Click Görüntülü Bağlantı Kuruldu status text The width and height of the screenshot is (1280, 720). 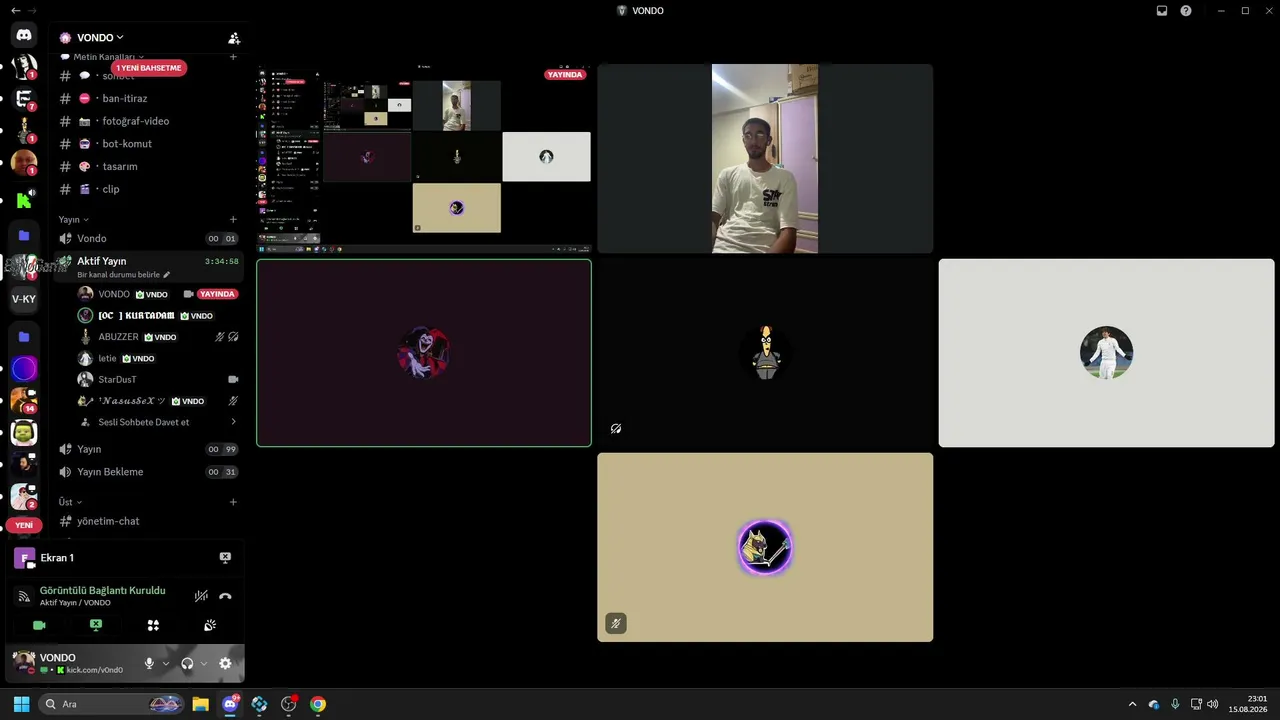[102, 590]
